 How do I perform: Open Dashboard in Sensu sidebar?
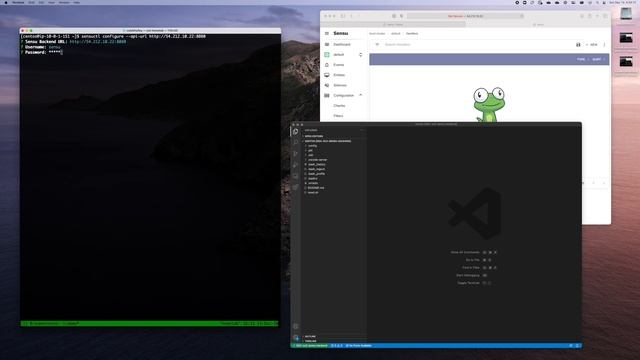tap(342, 44)
